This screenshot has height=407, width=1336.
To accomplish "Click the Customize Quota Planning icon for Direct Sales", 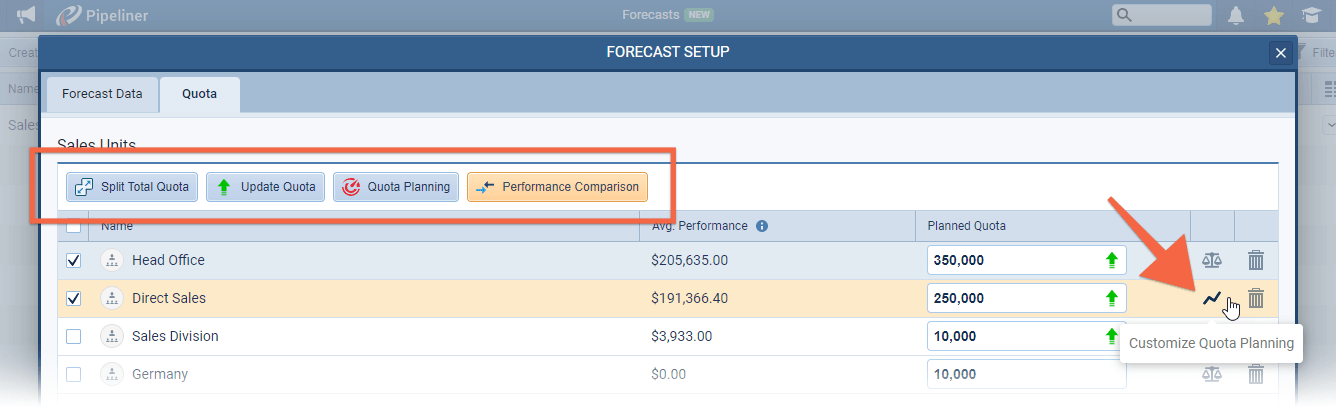I will coord(1211,298).
